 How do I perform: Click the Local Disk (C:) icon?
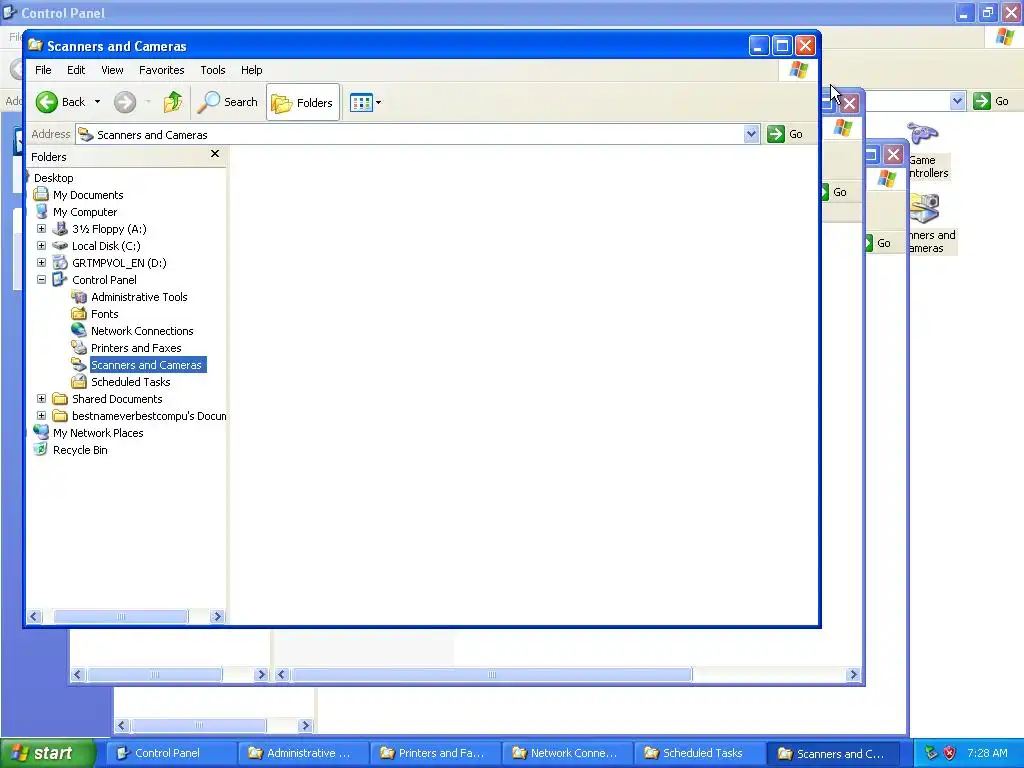click(x=60, y=246)
